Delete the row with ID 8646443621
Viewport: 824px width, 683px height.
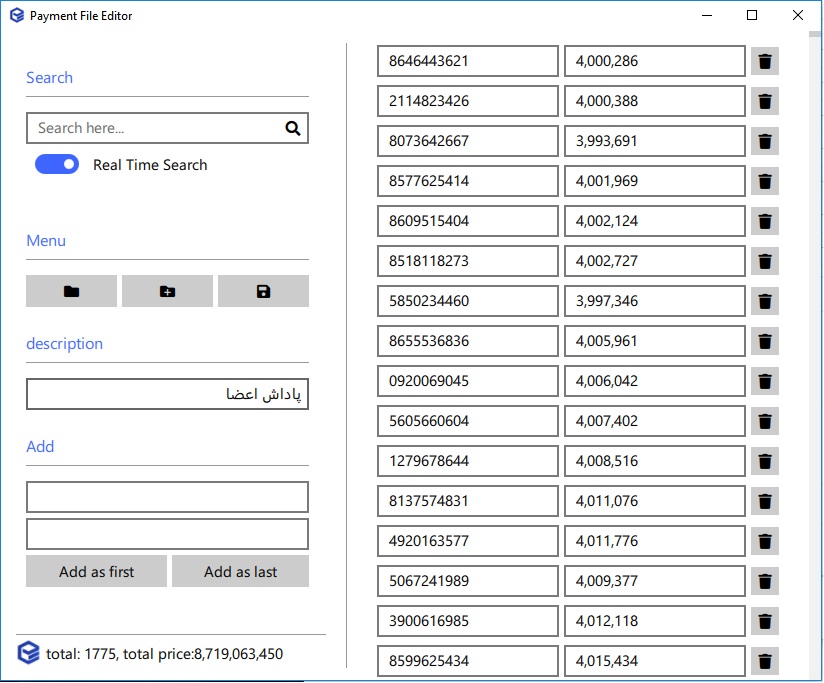(765, 61)
